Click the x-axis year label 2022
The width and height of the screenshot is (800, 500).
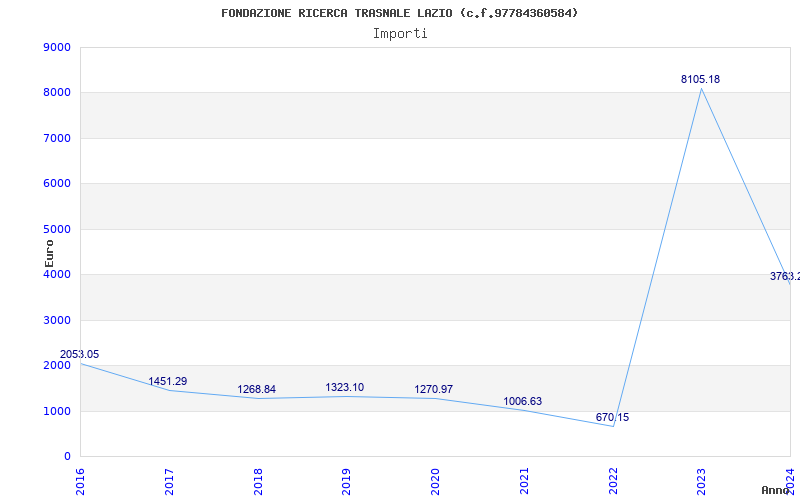tap(613, 482)
